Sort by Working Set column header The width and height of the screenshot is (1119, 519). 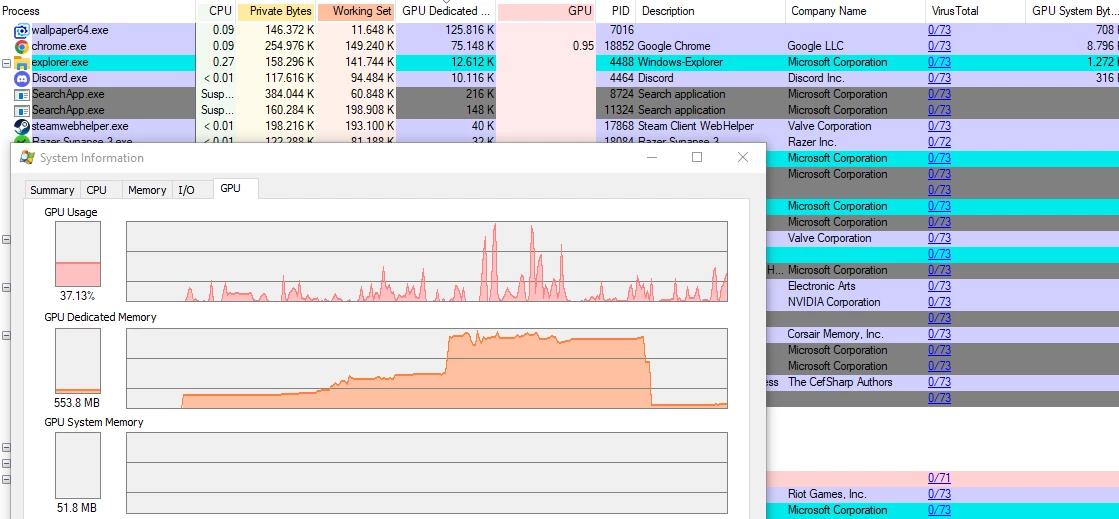pyautogui.click(x=356, y=11)
